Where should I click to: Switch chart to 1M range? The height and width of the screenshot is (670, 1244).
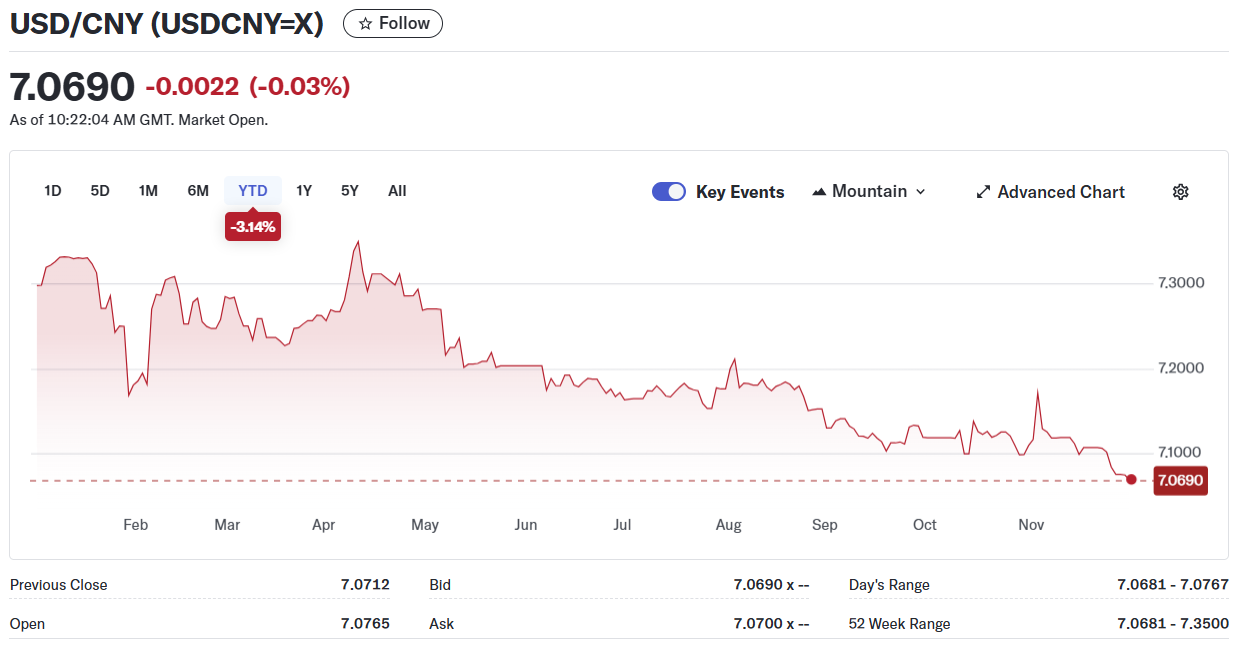coord(148,191)
